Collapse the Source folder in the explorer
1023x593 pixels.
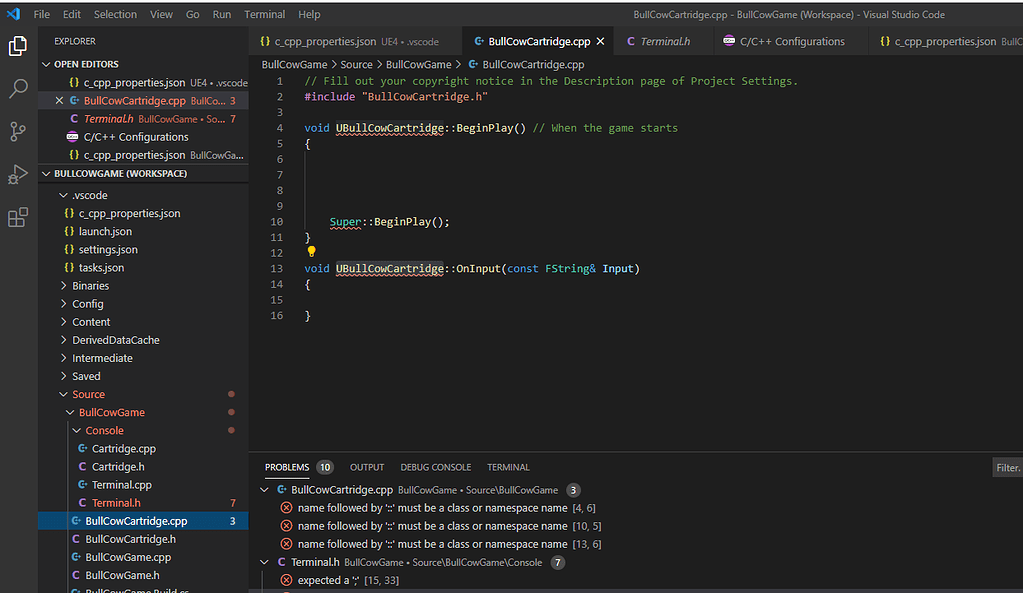click(x=63, y=393)
